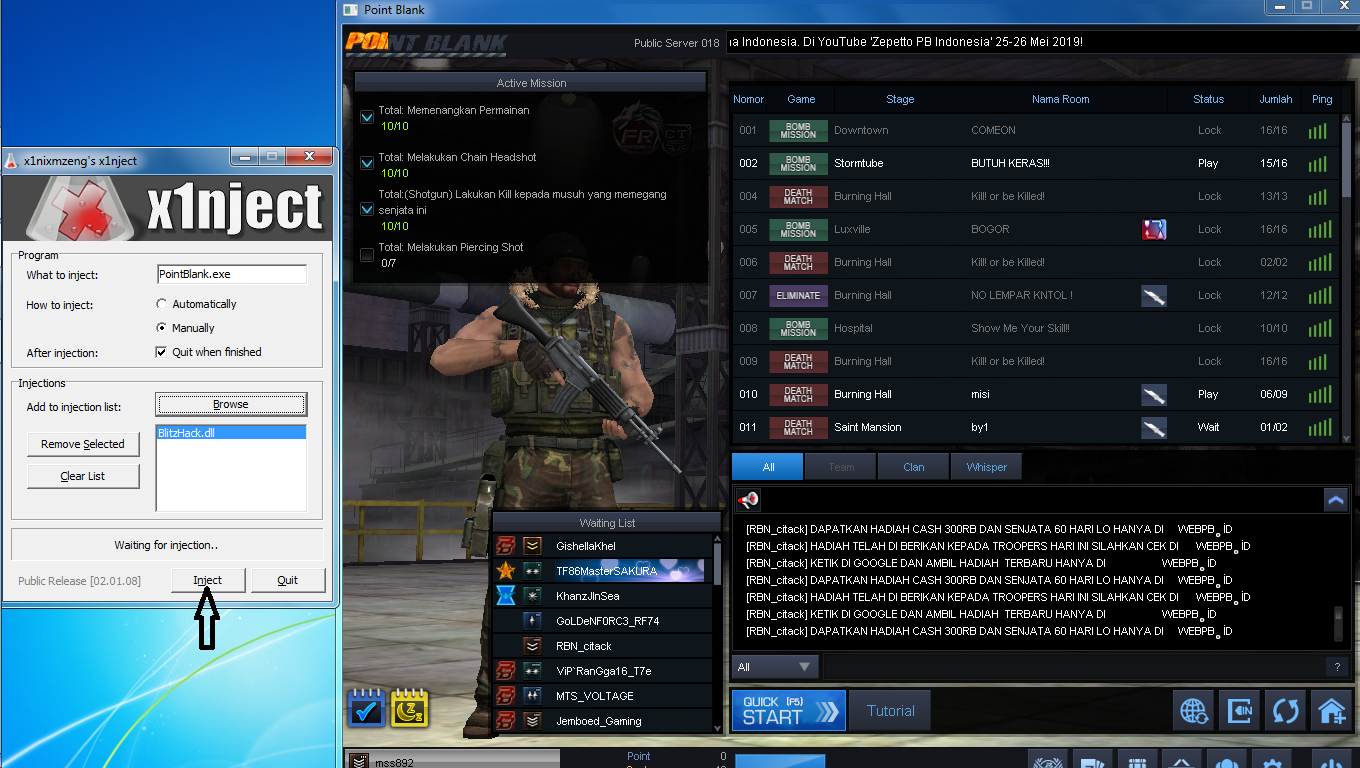This screenshot has height=768, width=1360.
Task: Click the Point Blank window title icon
Action: [x=350, y=10]
